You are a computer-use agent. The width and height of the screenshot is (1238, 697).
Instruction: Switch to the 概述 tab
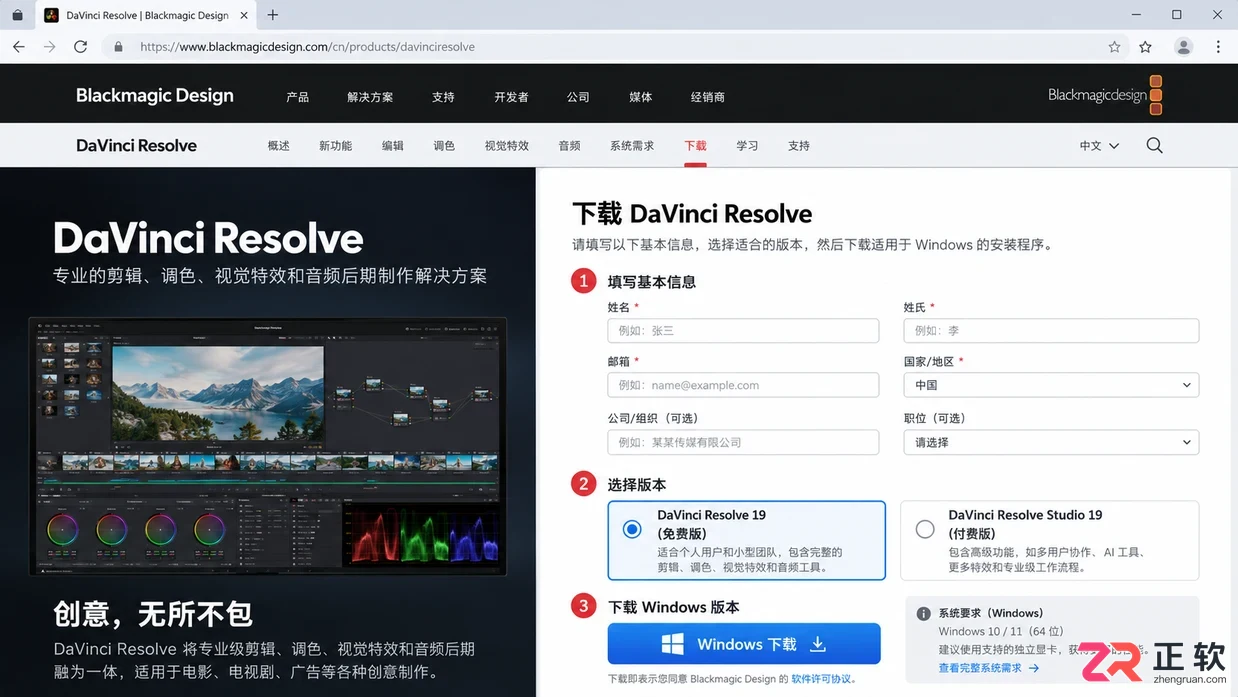pyautogui.click(x=278, y=146)
